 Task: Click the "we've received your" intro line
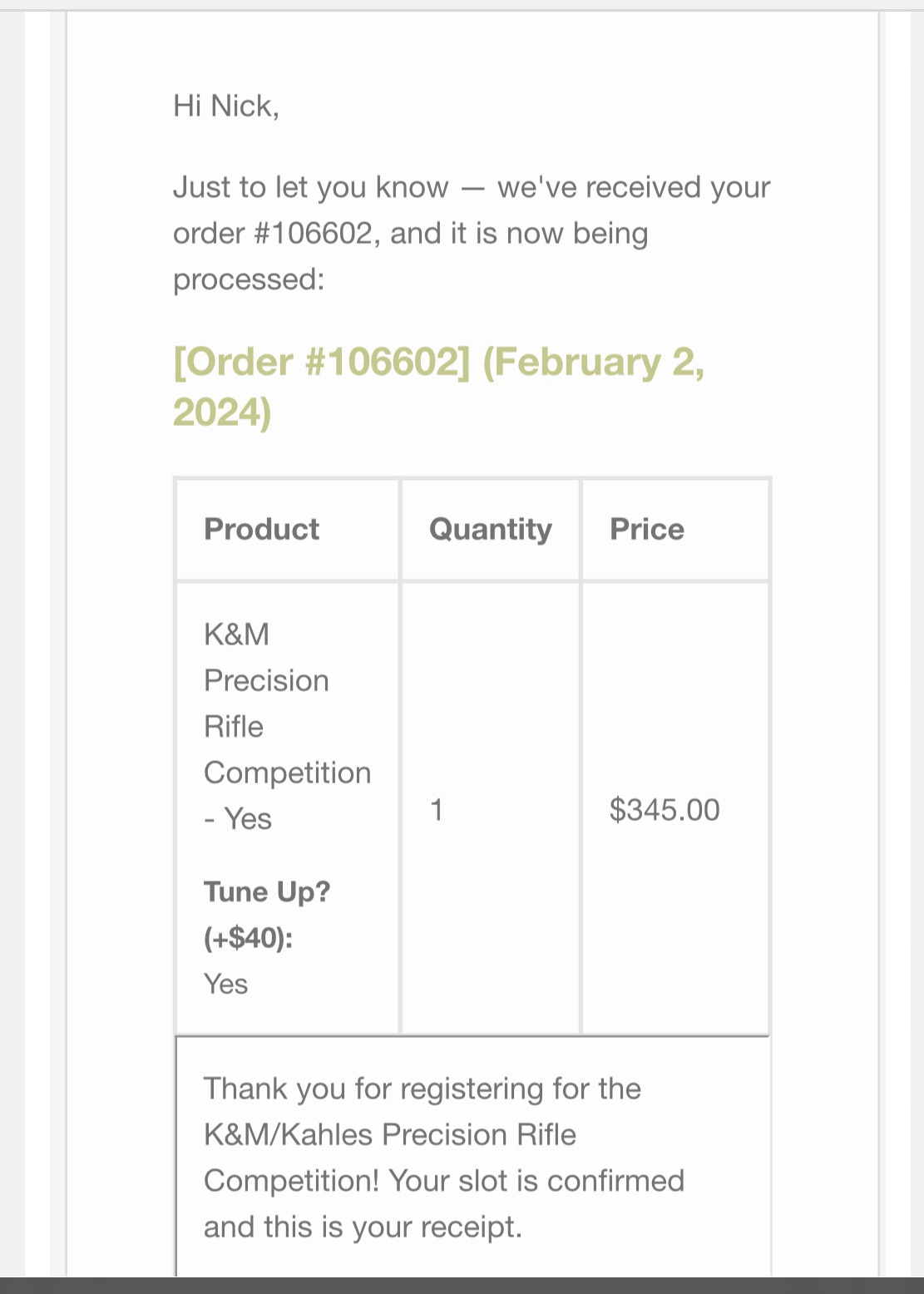point(634,187)
